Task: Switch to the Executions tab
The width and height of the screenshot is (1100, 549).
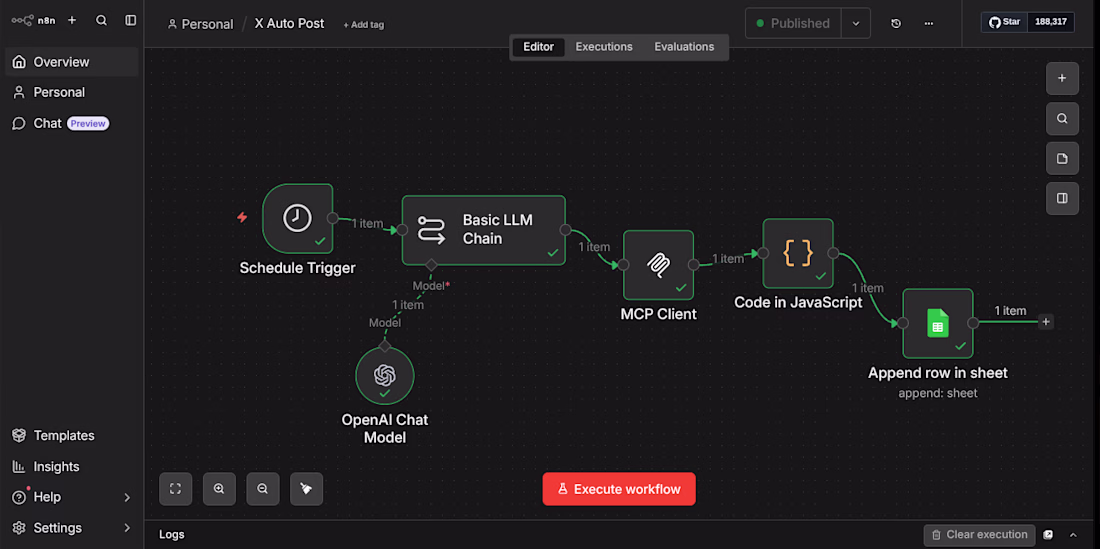Action: (604, 47)
